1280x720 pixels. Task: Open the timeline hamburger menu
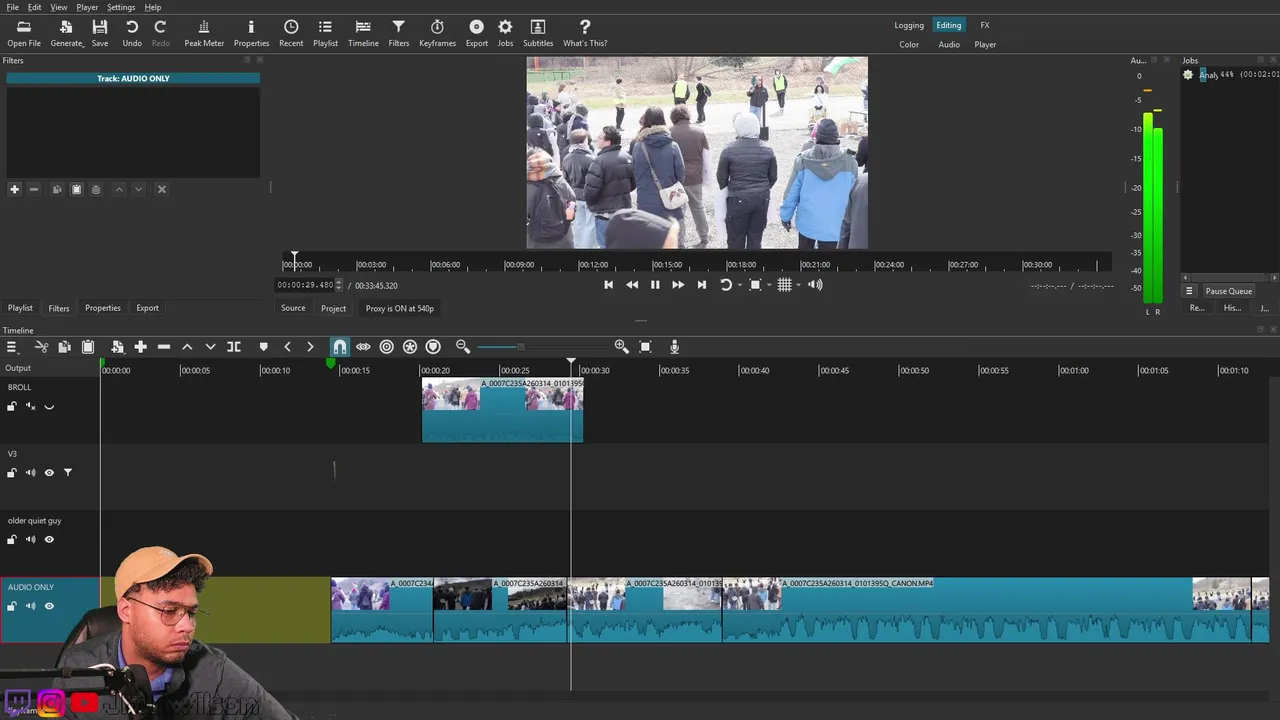coord(12,347)
